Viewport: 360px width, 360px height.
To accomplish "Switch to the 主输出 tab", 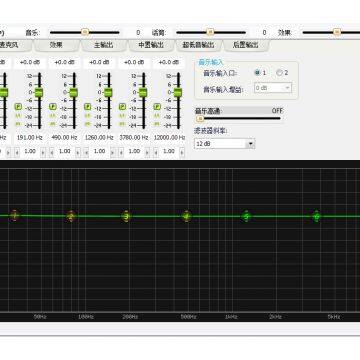I will (x=103, y=45).
